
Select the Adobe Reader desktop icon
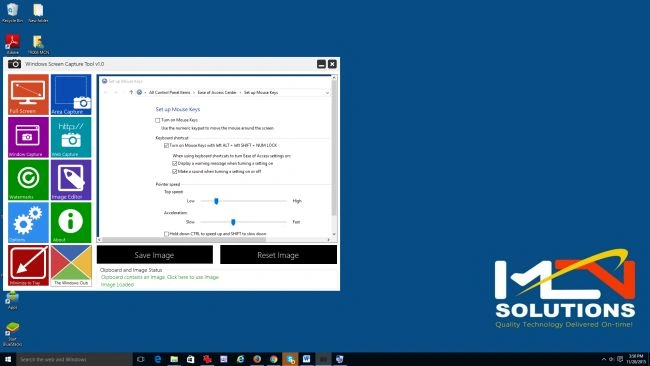pyautogui.click(x=12, y=44)
